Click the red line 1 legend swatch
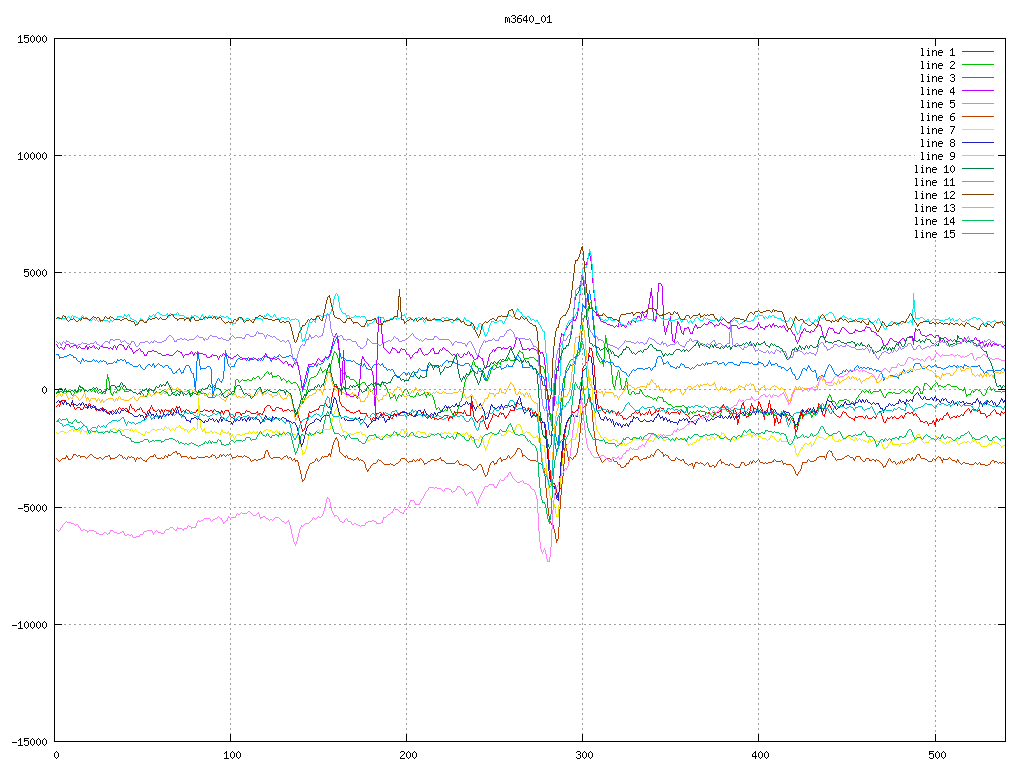The width and height of the screenshot is (1024, 768). pyautogui.click(x=978, y=52)
